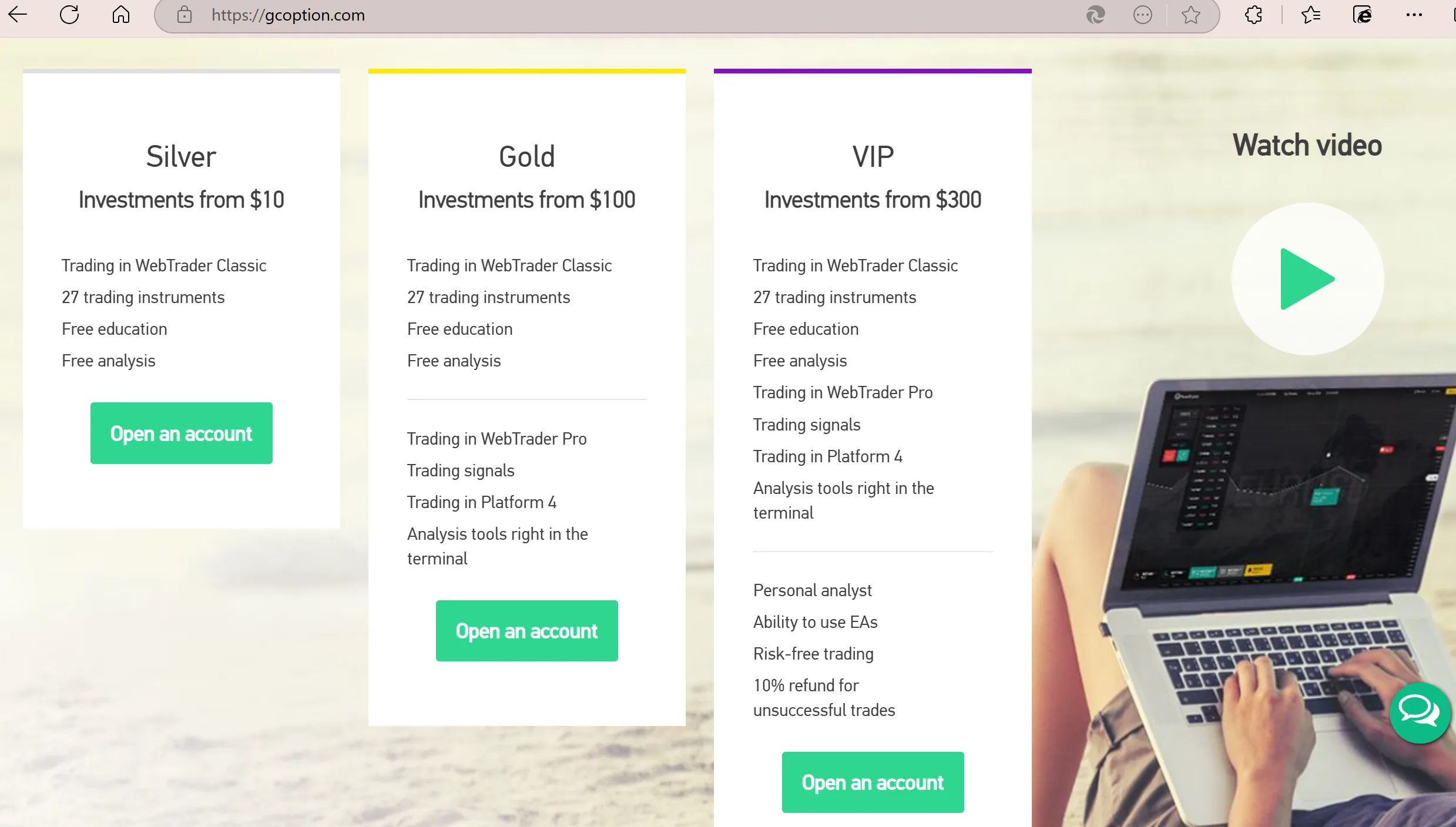The image size is (1456, 827).
Task: Open an account for VIP plan
Action: pos(873,782)
